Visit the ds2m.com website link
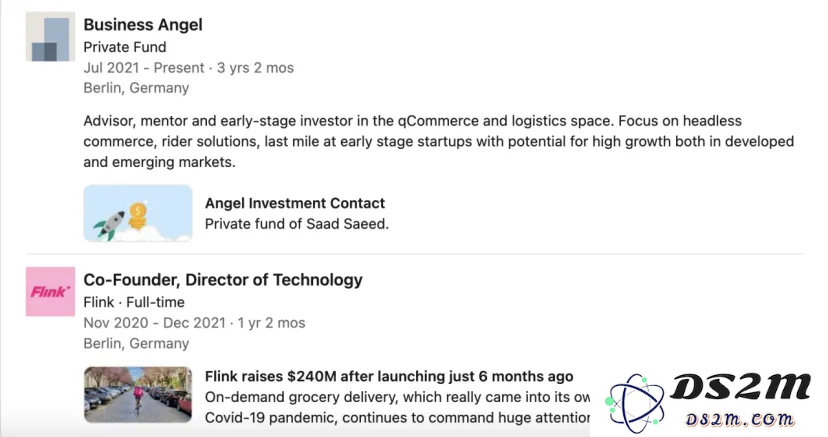Image resolution: width=828 pixels, height=437 pixels. 739,419
